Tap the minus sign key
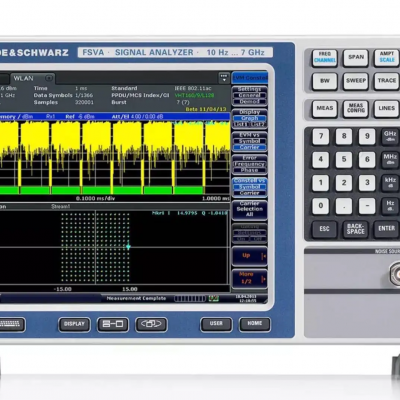400x400 pixels. [x=367, y=206]
